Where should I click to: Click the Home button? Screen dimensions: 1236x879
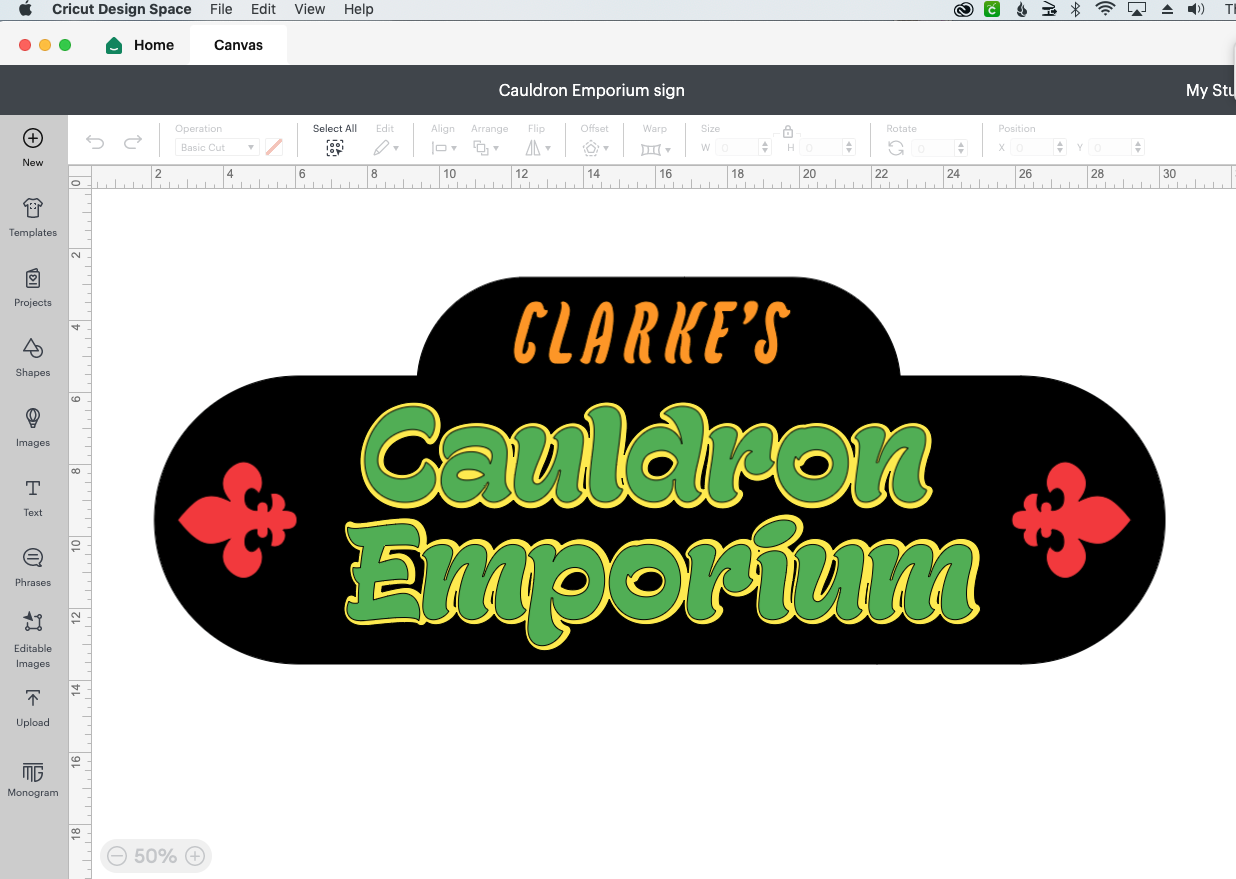[x=139, y=44]
